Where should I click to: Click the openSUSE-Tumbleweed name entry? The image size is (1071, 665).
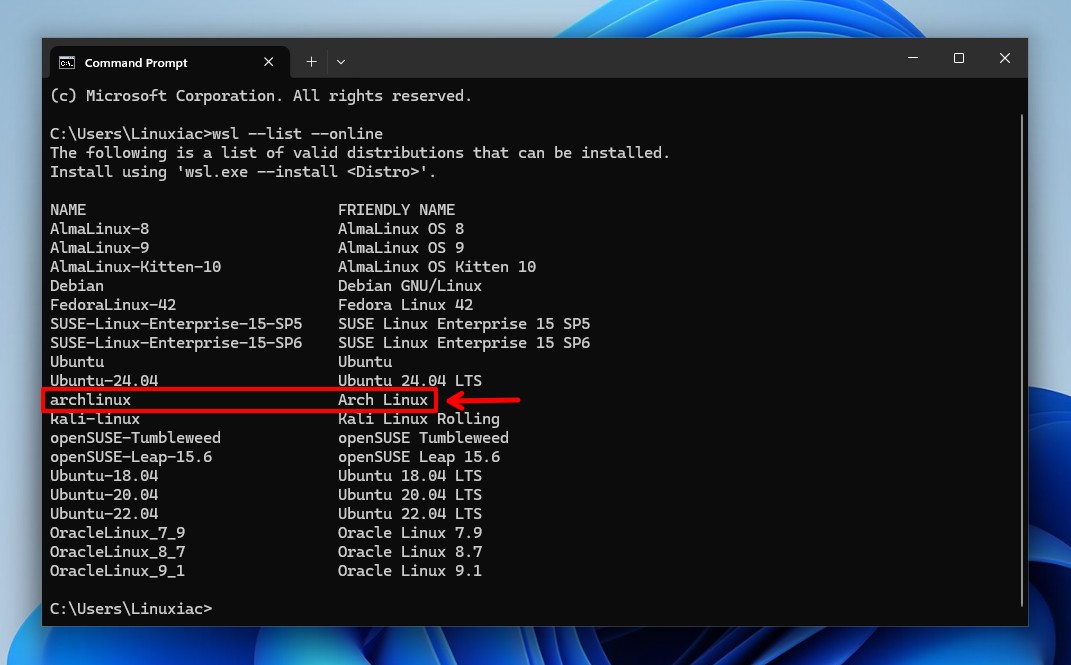pos(135,438)
